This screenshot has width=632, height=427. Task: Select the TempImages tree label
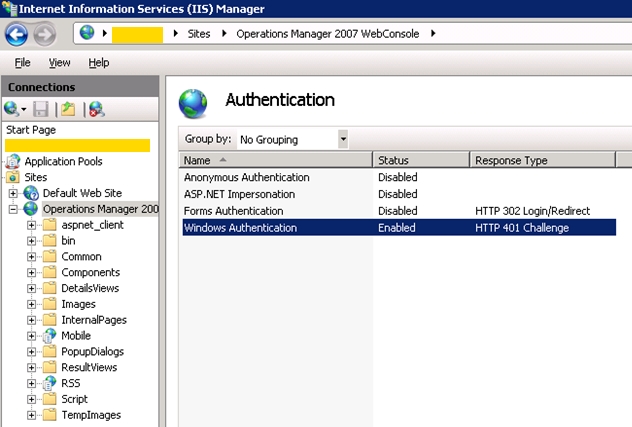pos(91,415)
